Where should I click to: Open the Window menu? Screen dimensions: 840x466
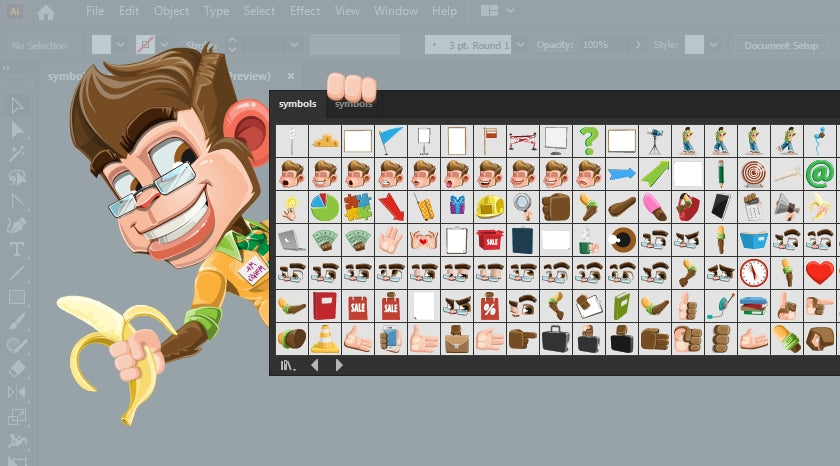[x=395, y=11]
